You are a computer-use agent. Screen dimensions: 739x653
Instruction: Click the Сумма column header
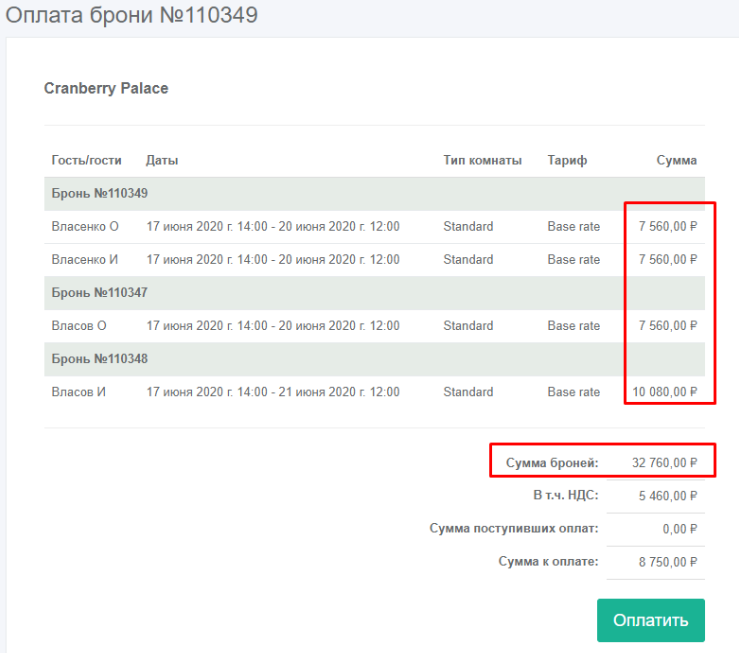(x=676, y=160)
